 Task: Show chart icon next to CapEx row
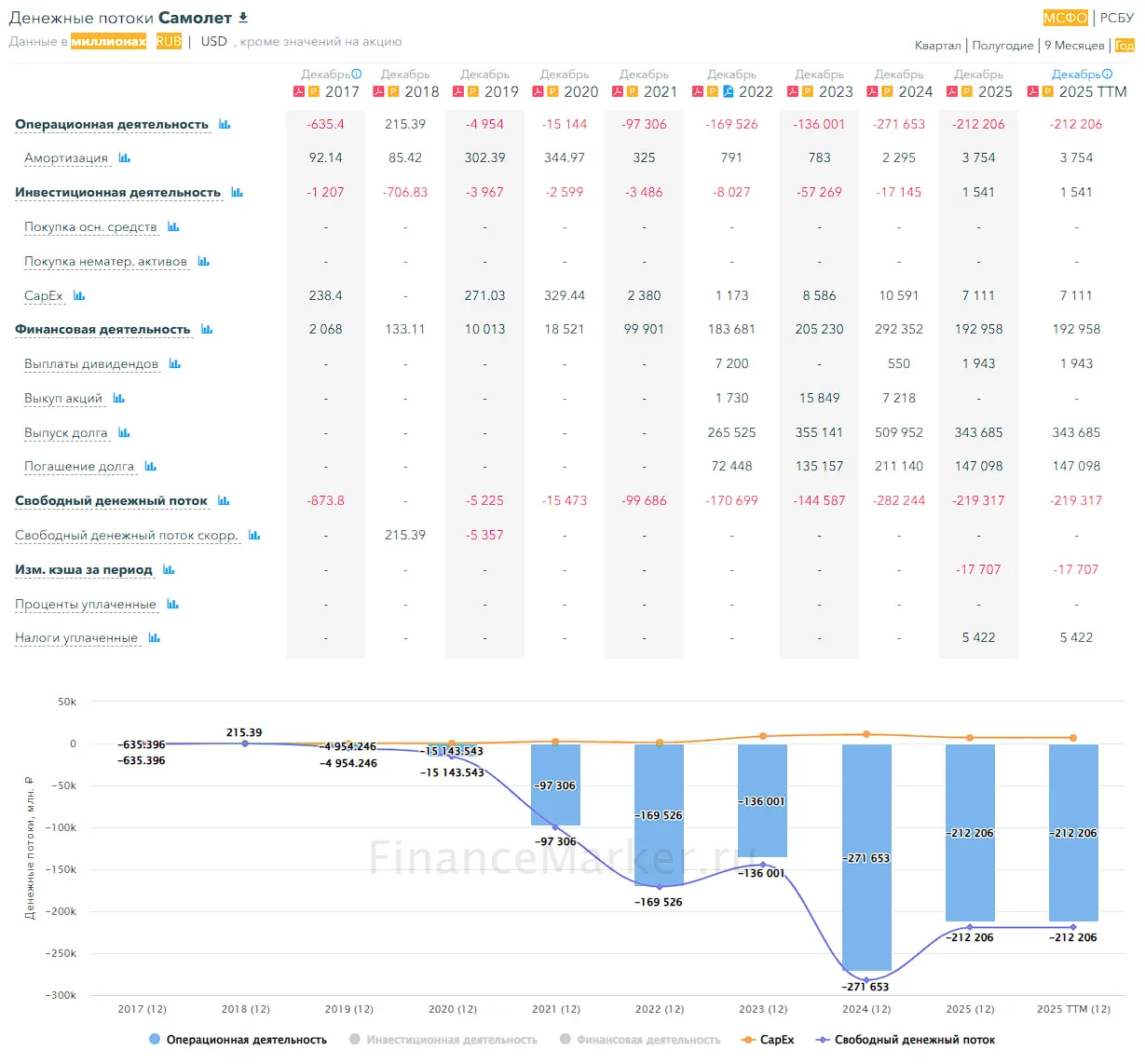(79, 295)
